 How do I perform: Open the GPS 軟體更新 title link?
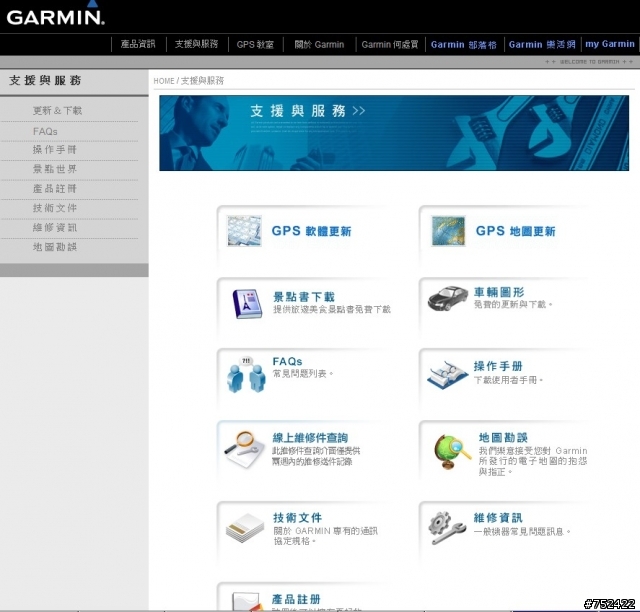pos(311,231)
